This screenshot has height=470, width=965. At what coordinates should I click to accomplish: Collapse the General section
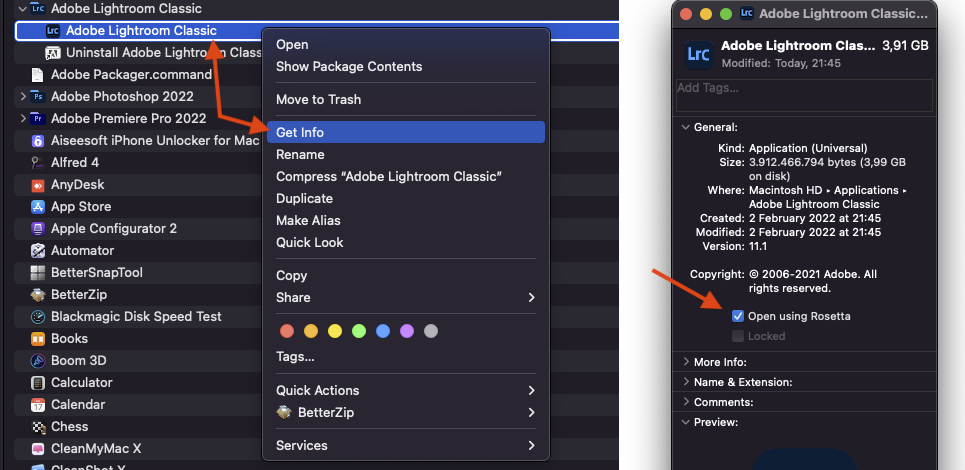(685, 128)
